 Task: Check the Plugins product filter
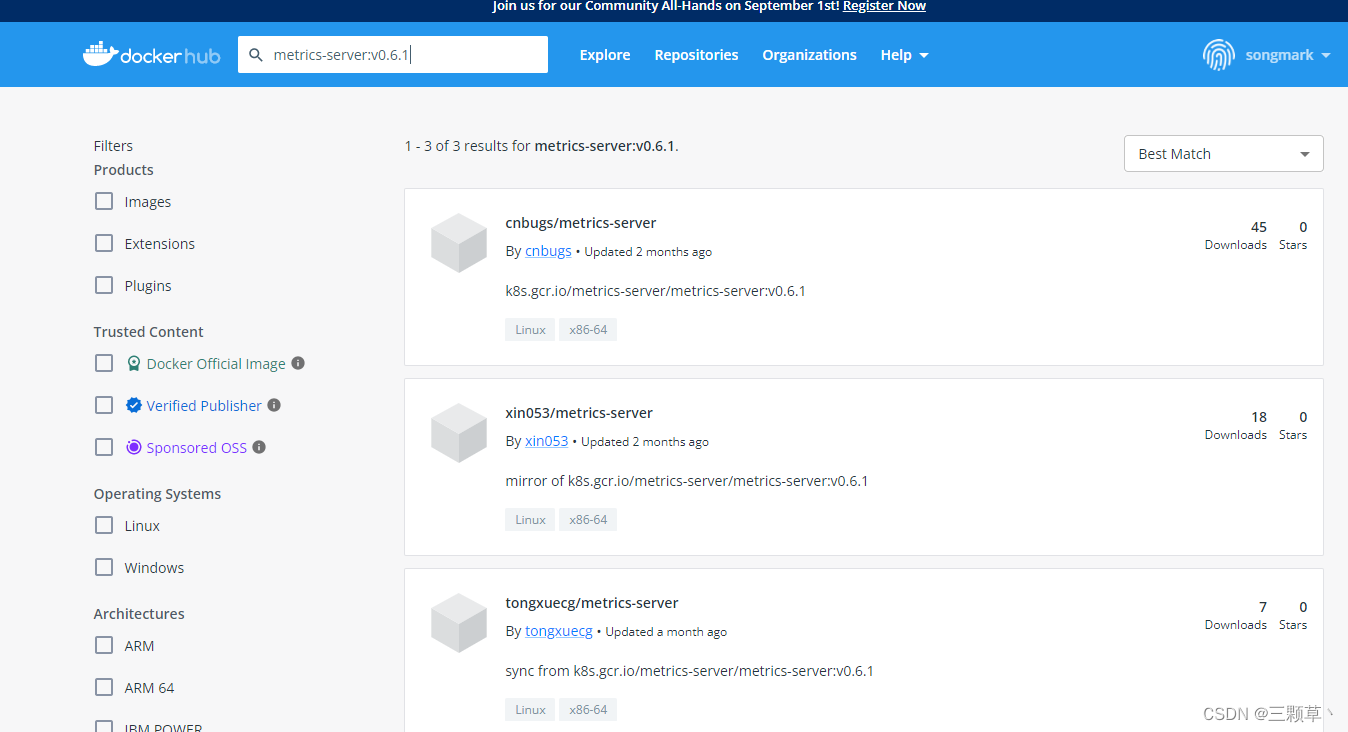pyautogui.click(x=104, y=285)
